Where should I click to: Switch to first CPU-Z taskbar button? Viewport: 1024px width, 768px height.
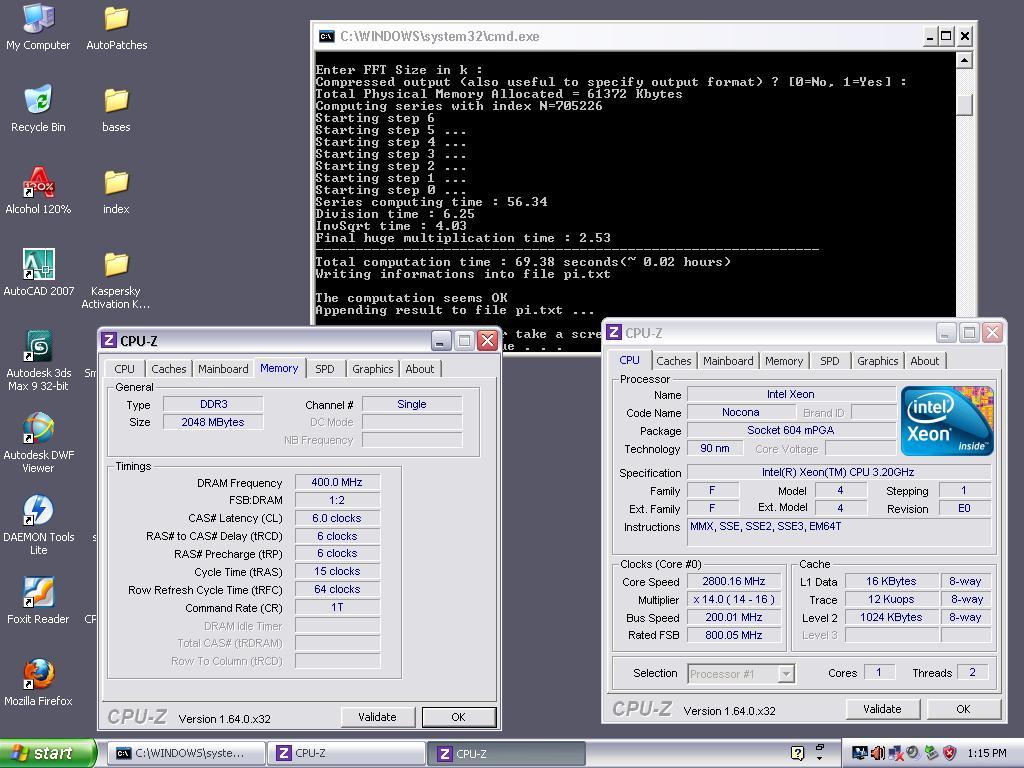[347, 753]
